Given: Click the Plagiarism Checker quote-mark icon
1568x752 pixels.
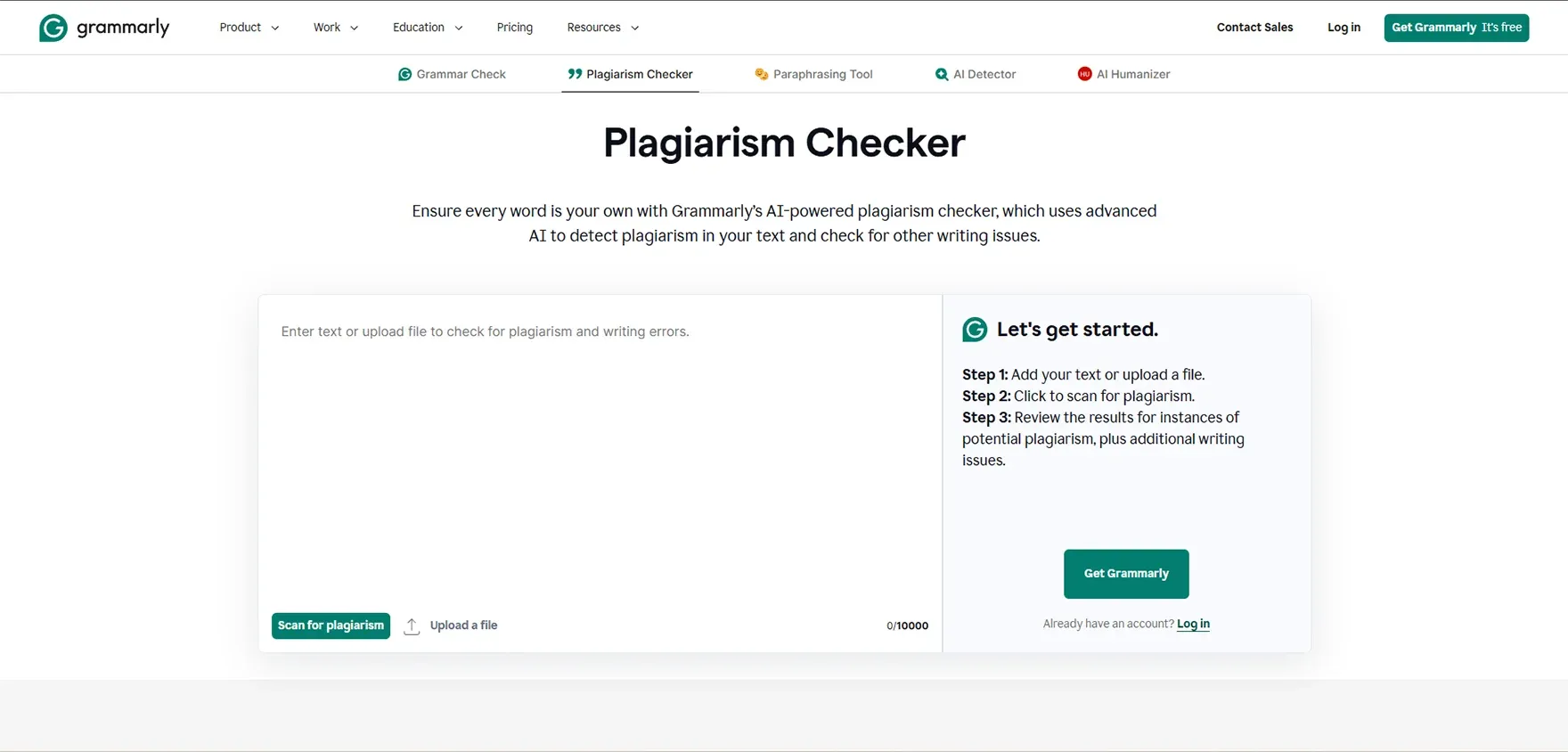Looking at the screenshot, I should [x=575, y=74].
